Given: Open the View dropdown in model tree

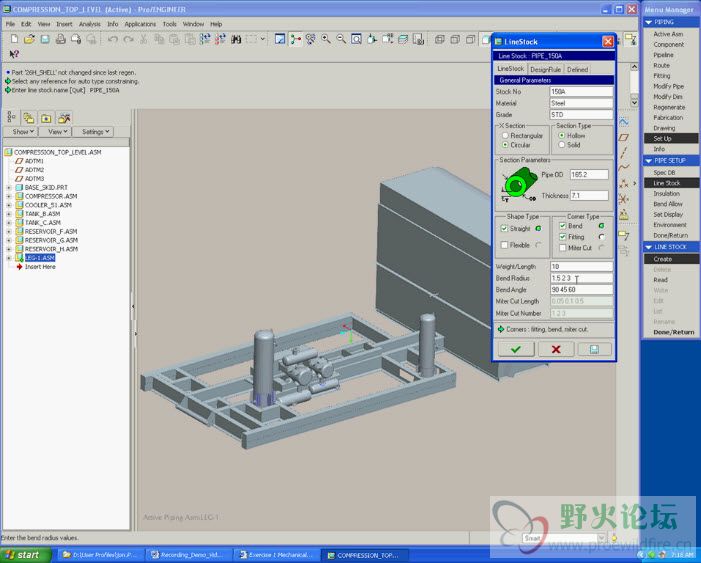Looking at the screenshot, I should point(56,131).
